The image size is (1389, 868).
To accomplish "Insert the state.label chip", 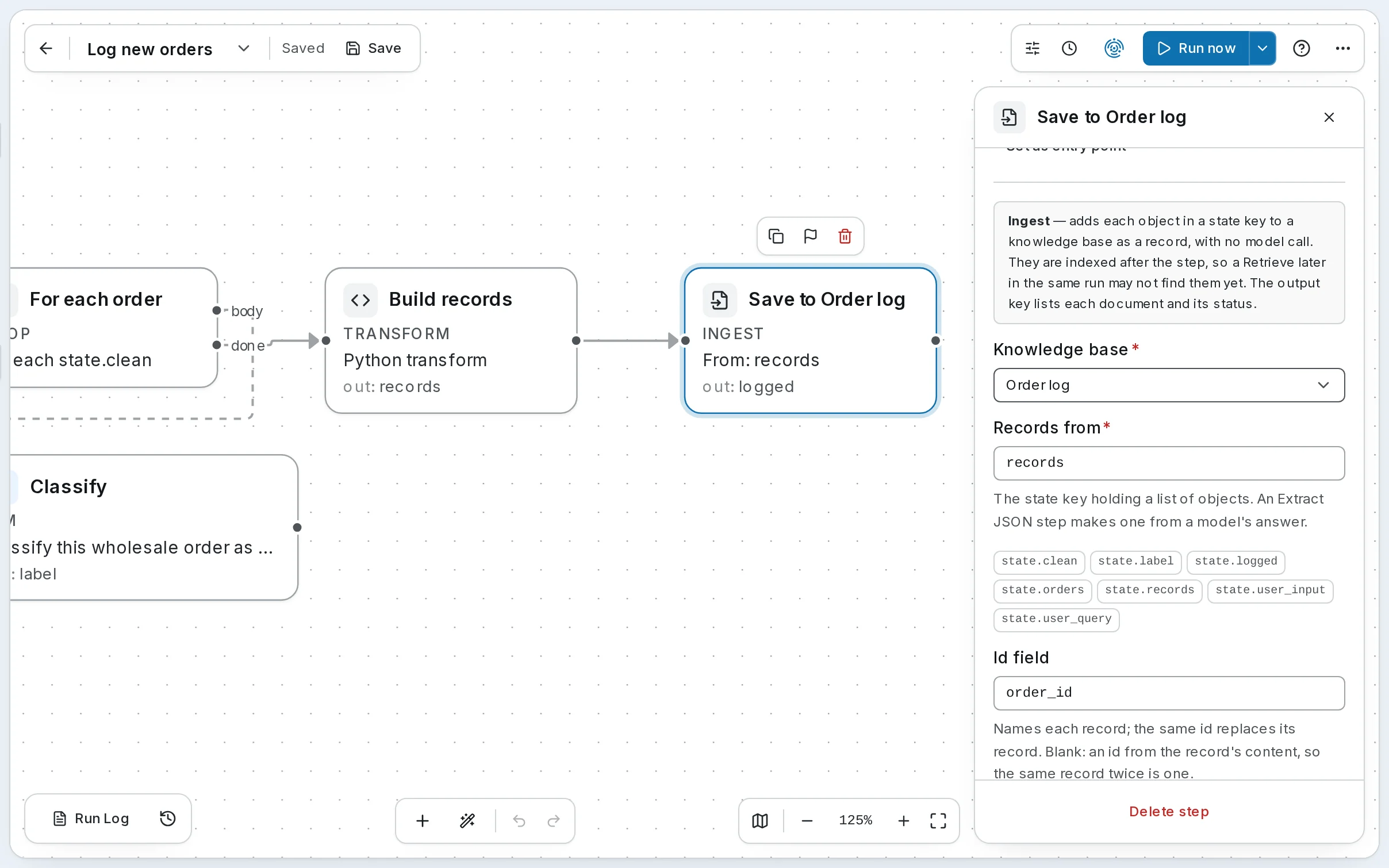I will pyautogui.click(x=1135, y=562).
